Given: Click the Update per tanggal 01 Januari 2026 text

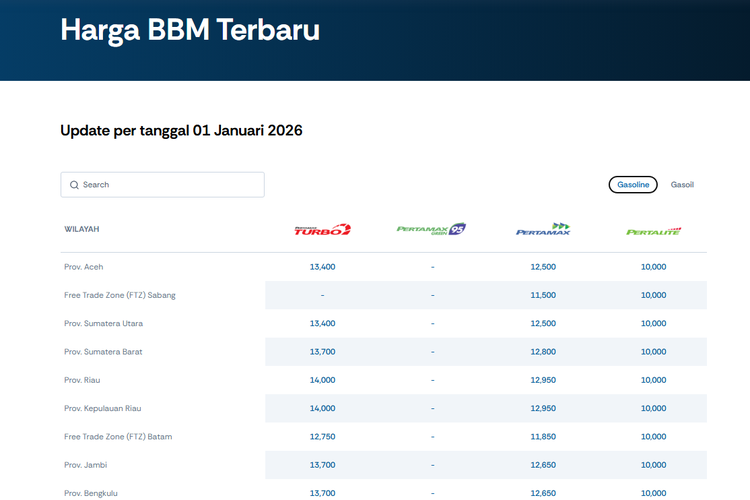Looking at the screenshot, I should click(181, 131).
